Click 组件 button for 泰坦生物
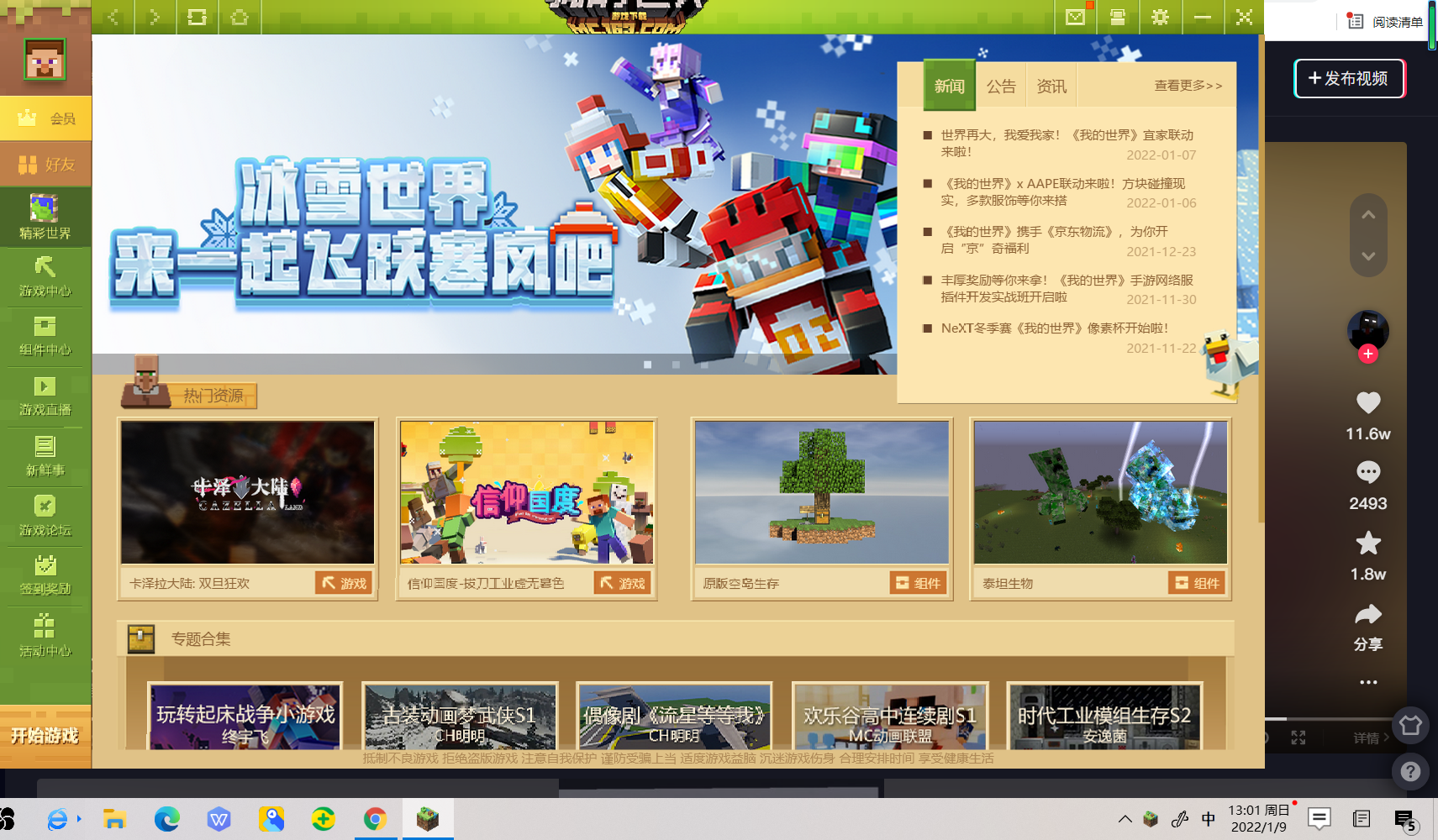The width and height of the screenshot is (1438, 840). click(x=1197, y=583)
